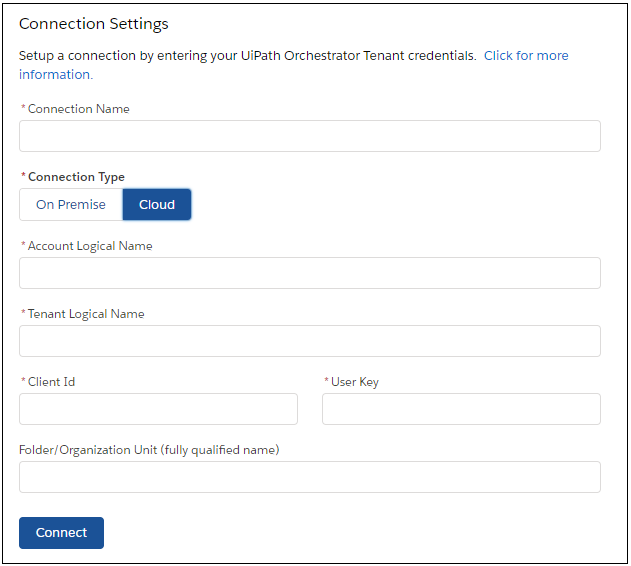Screen dimensions: 631x566
Task: Click the Connection Settings heading text
Action: [x=93, y=24]
